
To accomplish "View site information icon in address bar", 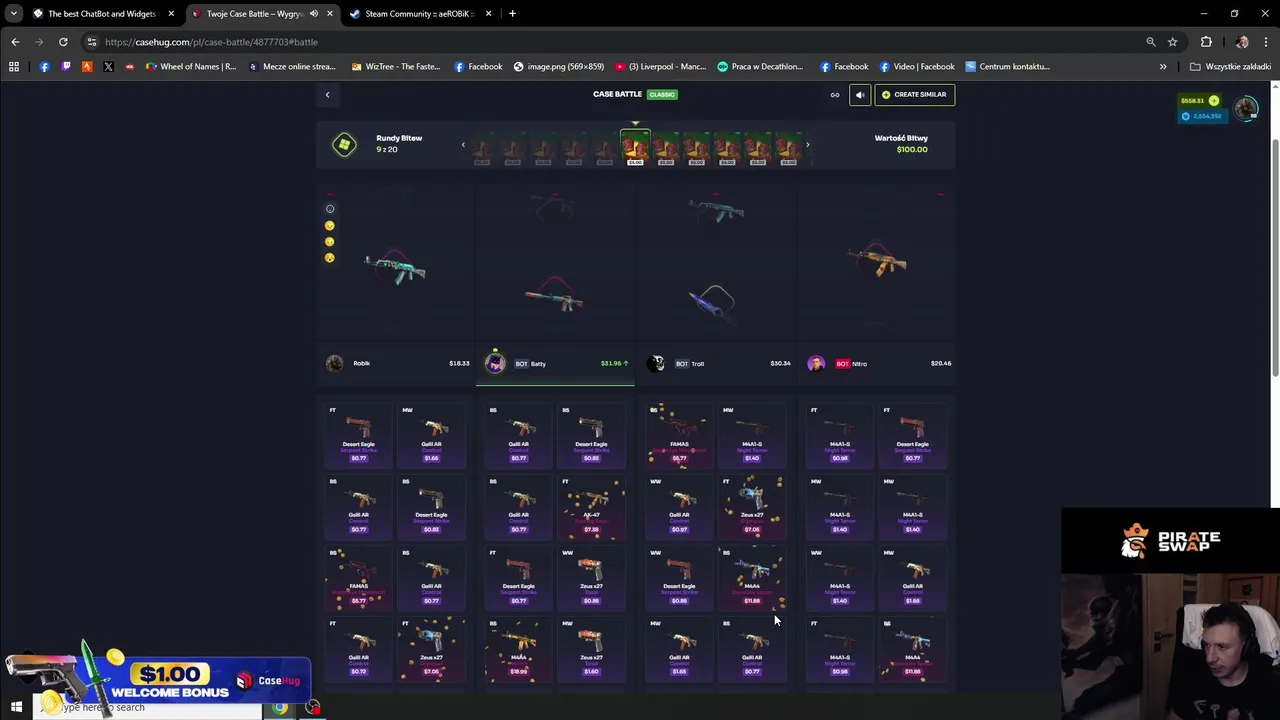I will coord(92,42).
